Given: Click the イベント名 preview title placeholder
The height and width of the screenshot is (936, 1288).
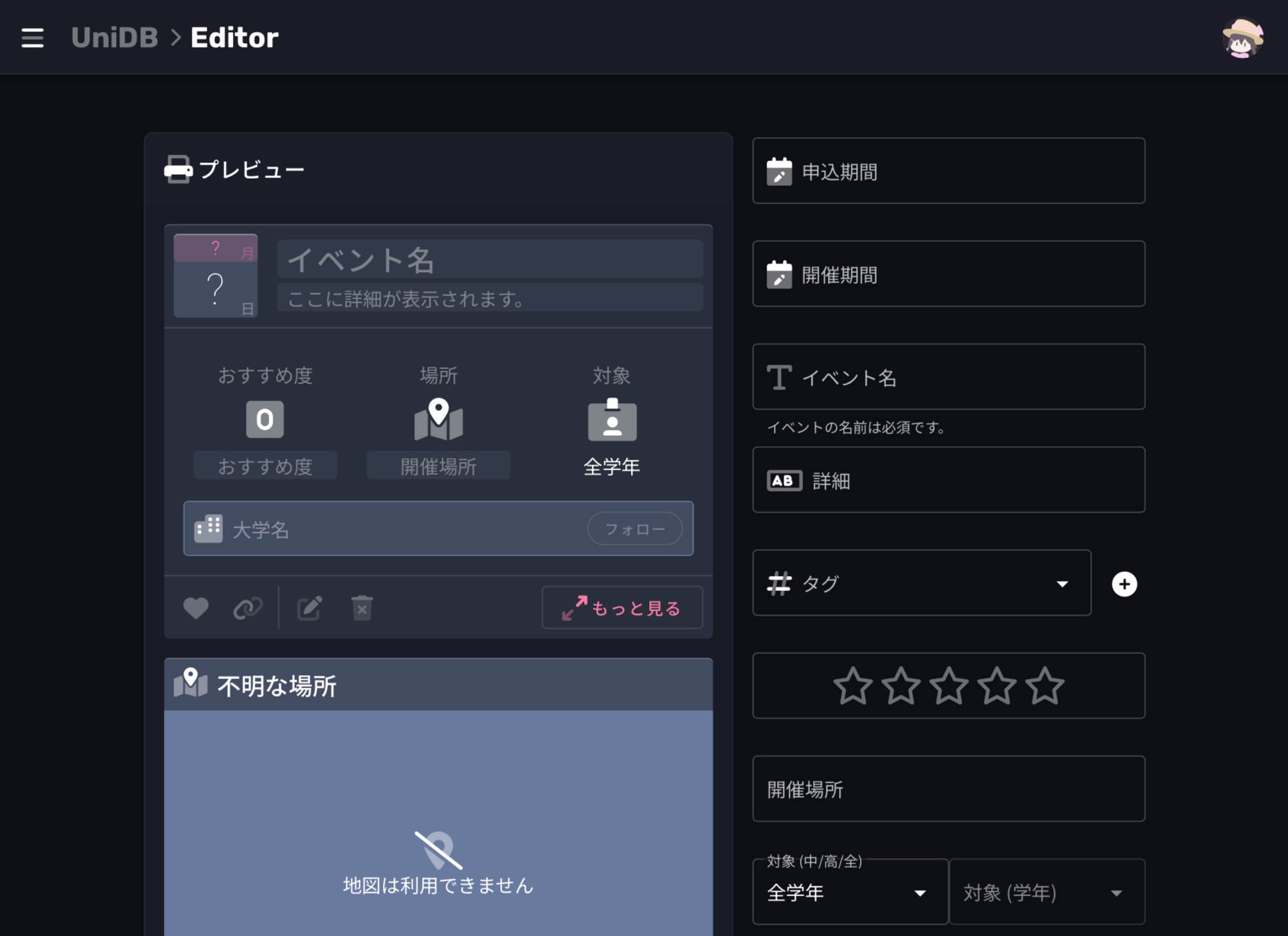Looking at the screenshot, I should [490, 259].
